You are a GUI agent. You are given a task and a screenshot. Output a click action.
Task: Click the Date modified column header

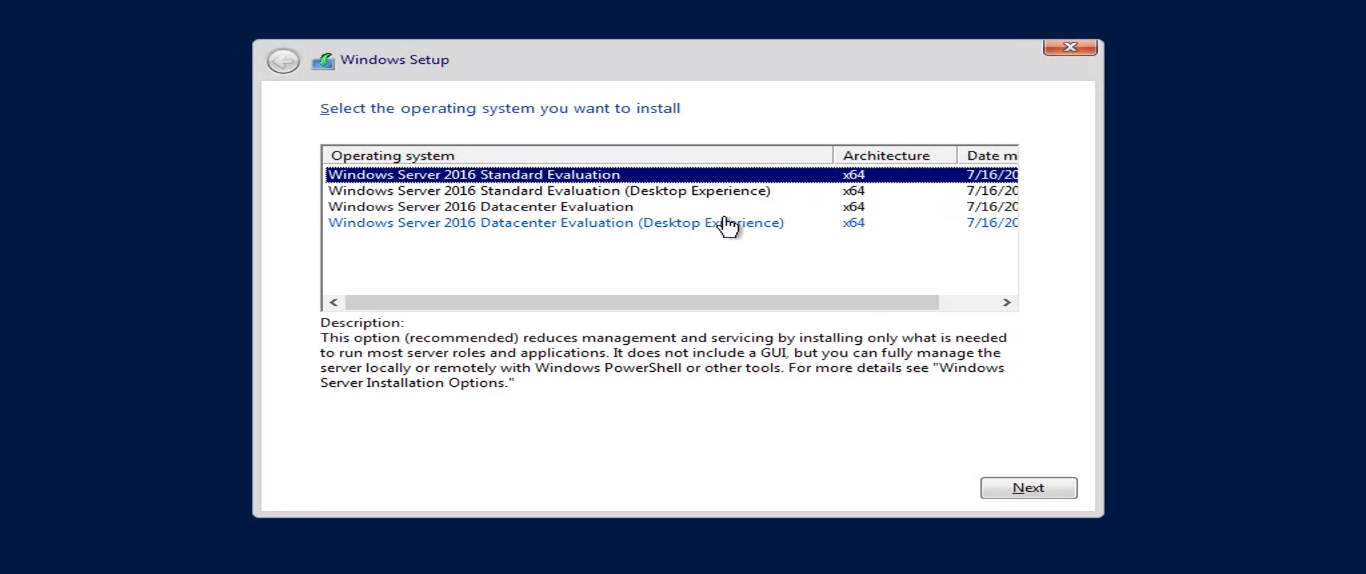988,156
